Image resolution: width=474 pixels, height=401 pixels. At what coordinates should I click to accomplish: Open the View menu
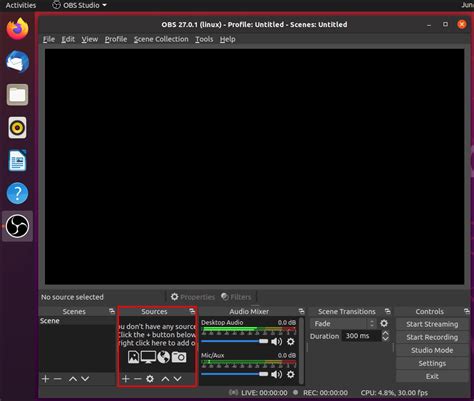[90, 39]
